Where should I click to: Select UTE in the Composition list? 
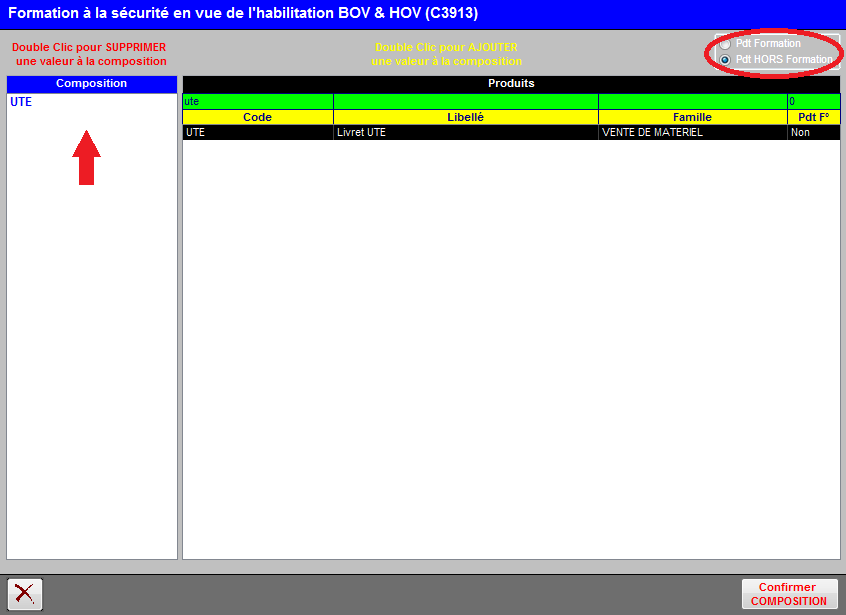pyautogui.click(x=21, y=102)
